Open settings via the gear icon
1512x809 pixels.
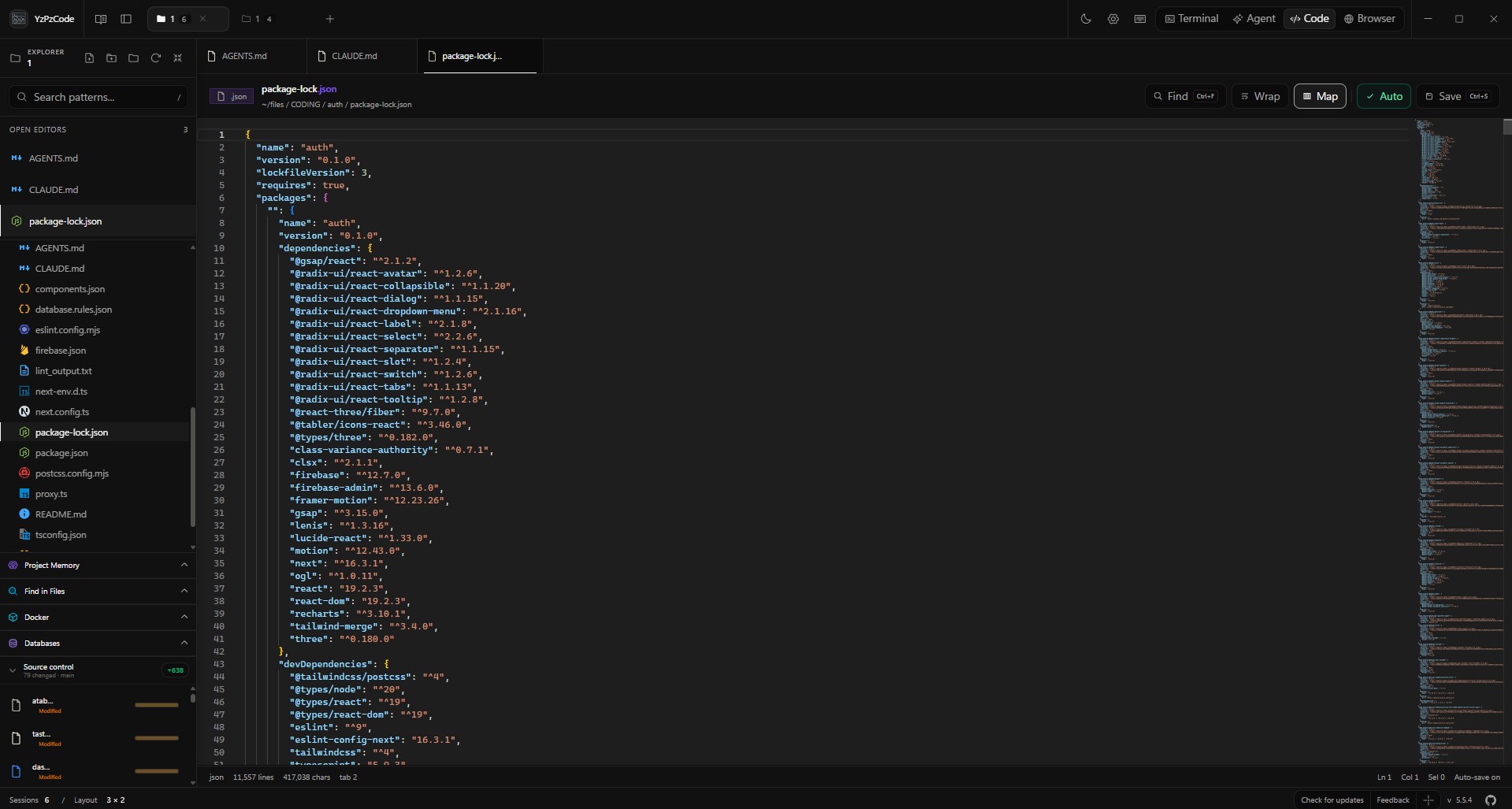tap(1113, 19)
